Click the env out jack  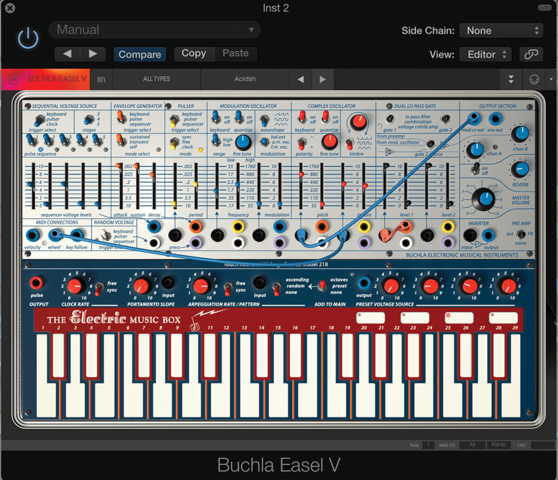(495, 118)
